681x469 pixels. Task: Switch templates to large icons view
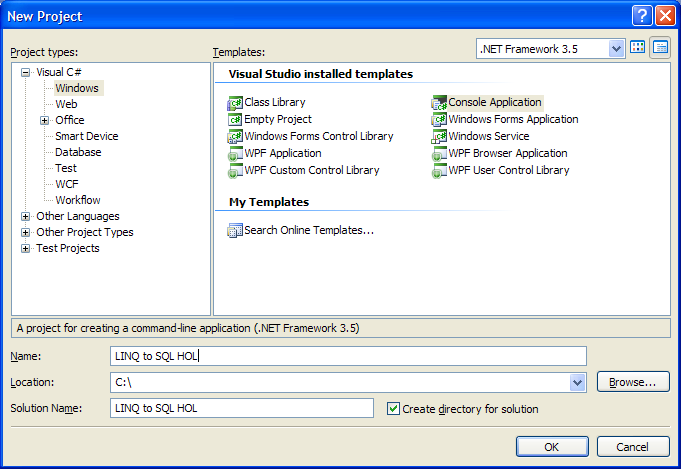tap(638, 47)
